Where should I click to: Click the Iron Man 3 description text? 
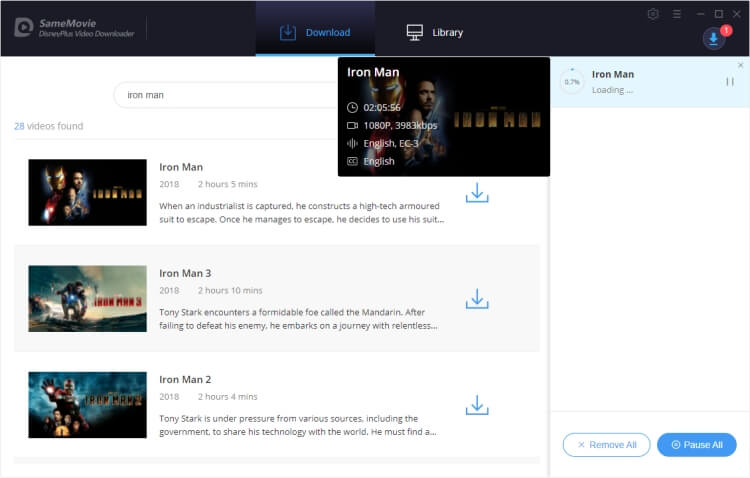pyautogui.click(x=298, y=319)
